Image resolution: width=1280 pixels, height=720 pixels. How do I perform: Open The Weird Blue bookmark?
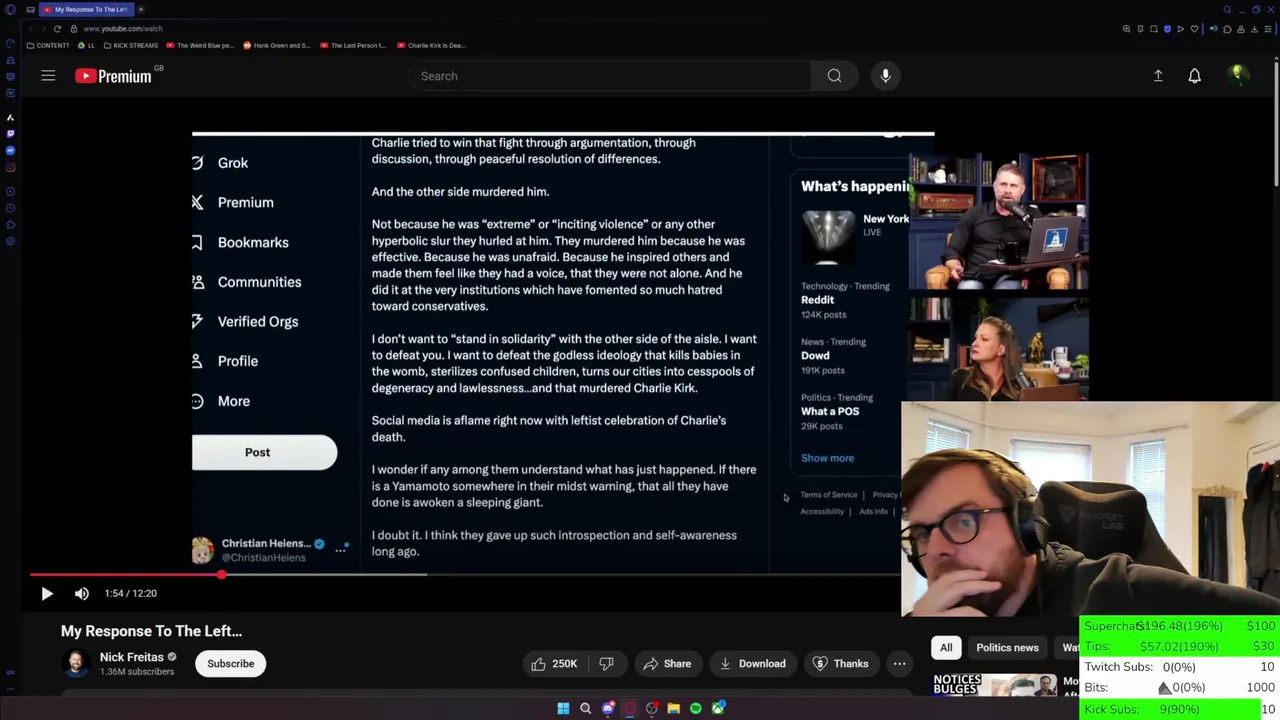(200, 45)
